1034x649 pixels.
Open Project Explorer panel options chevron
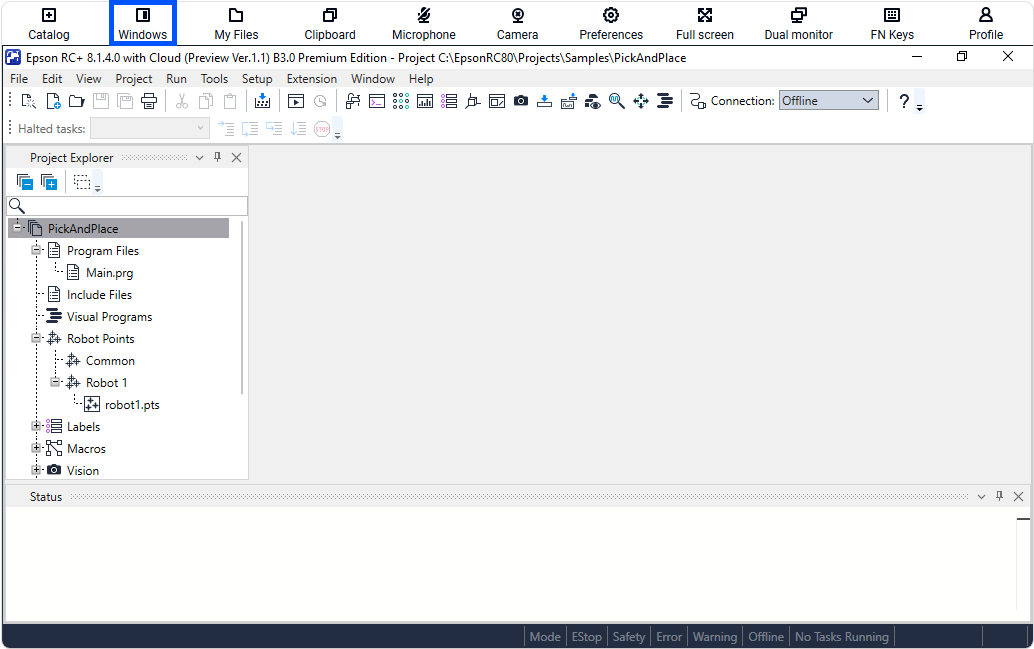[x=200, y=158]
